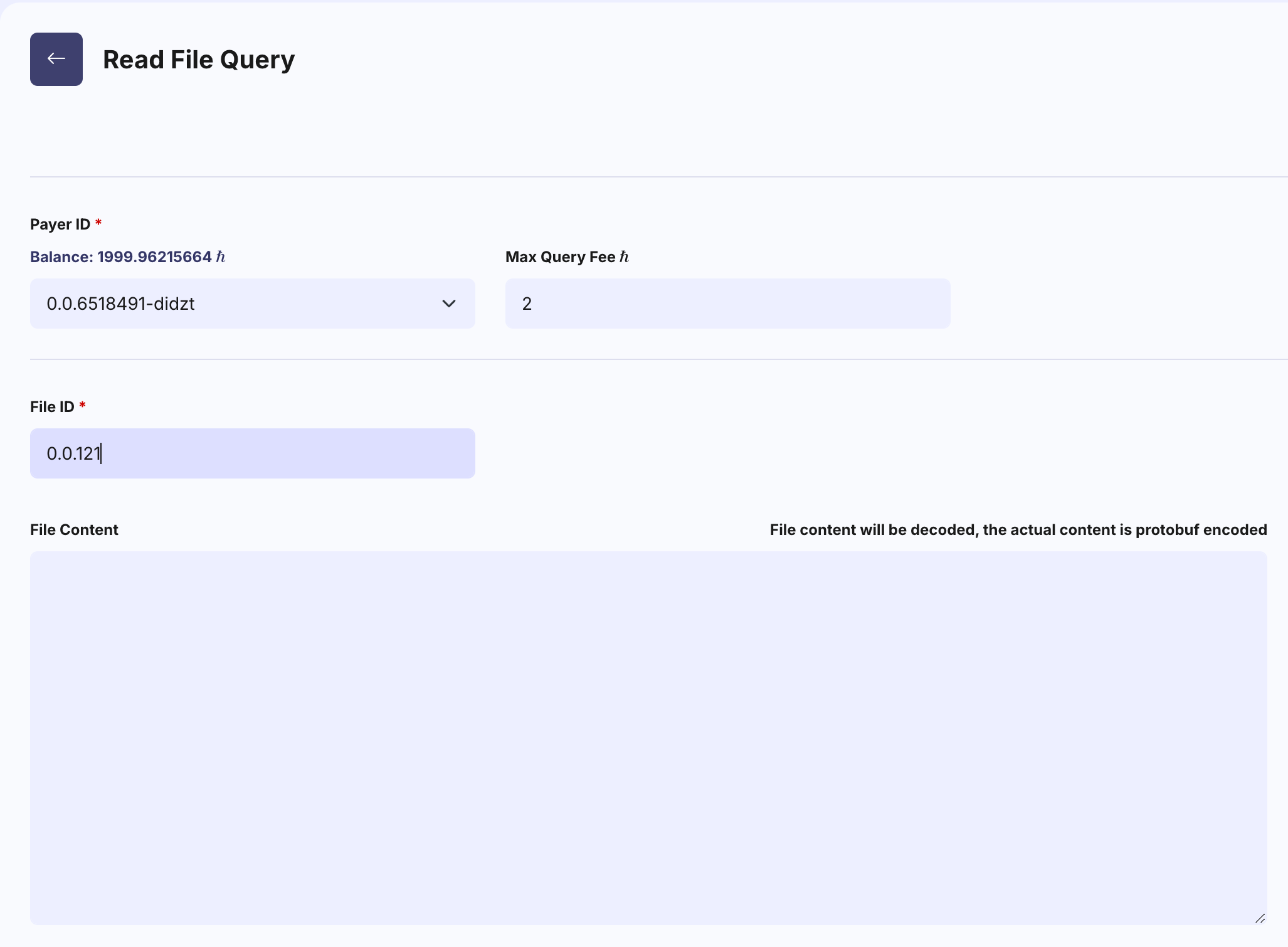
Task: Click the Payer ID label
Action: click(60, 225)
